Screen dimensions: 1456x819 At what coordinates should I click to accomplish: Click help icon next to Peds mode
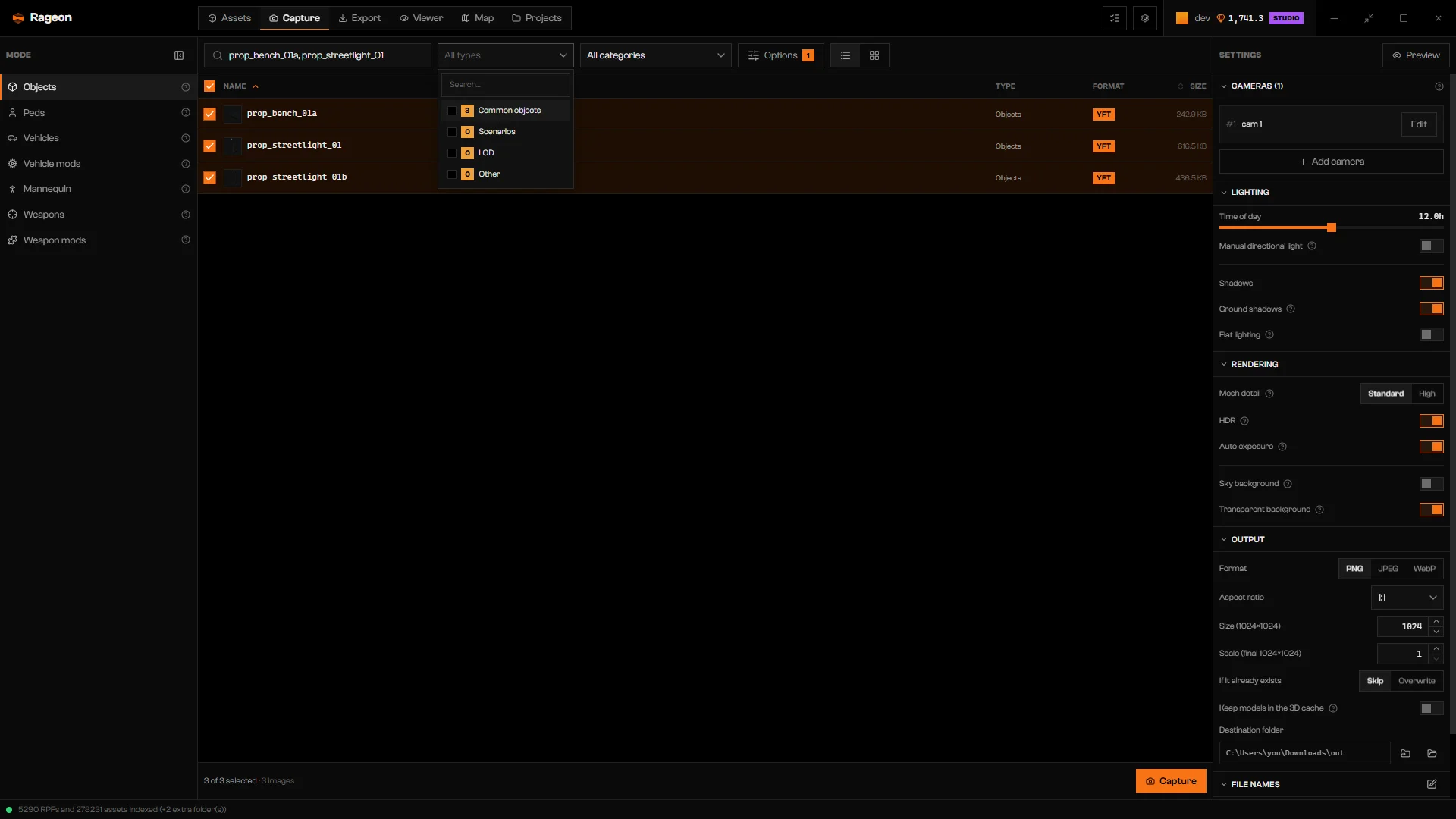pyautogui.click(x=186, y=113)
